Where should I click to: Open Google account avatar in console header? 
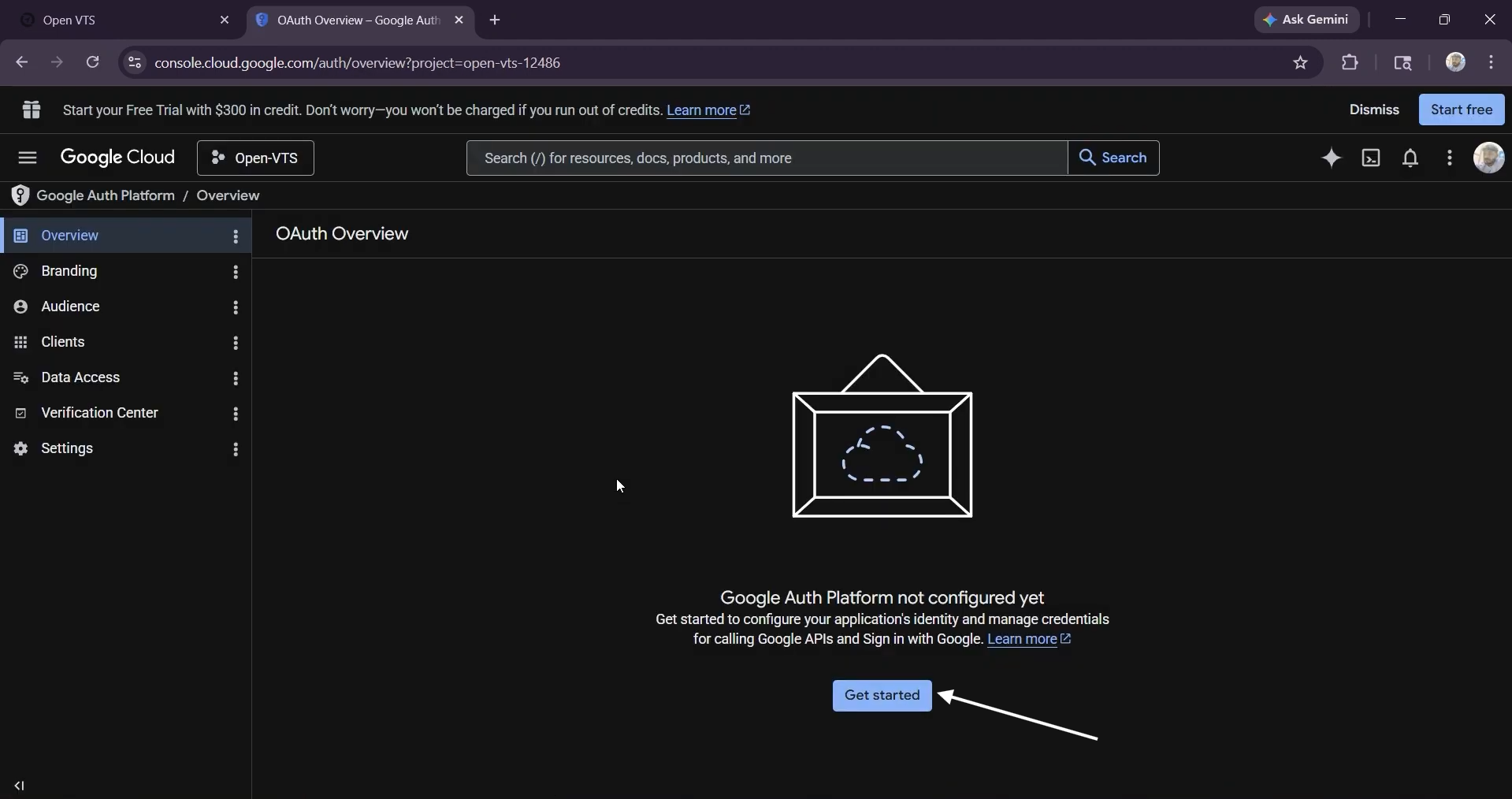pyautogui.click(x=1489, y=158)
